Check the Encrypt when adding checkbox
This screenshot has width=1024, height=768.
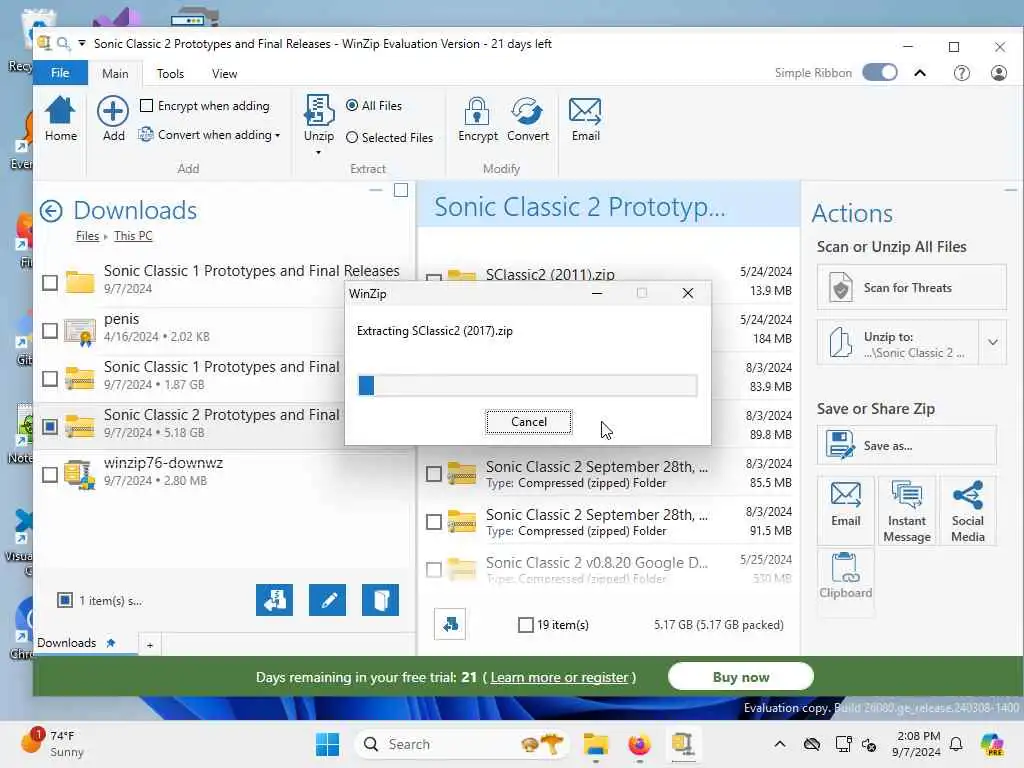point(146,105)
